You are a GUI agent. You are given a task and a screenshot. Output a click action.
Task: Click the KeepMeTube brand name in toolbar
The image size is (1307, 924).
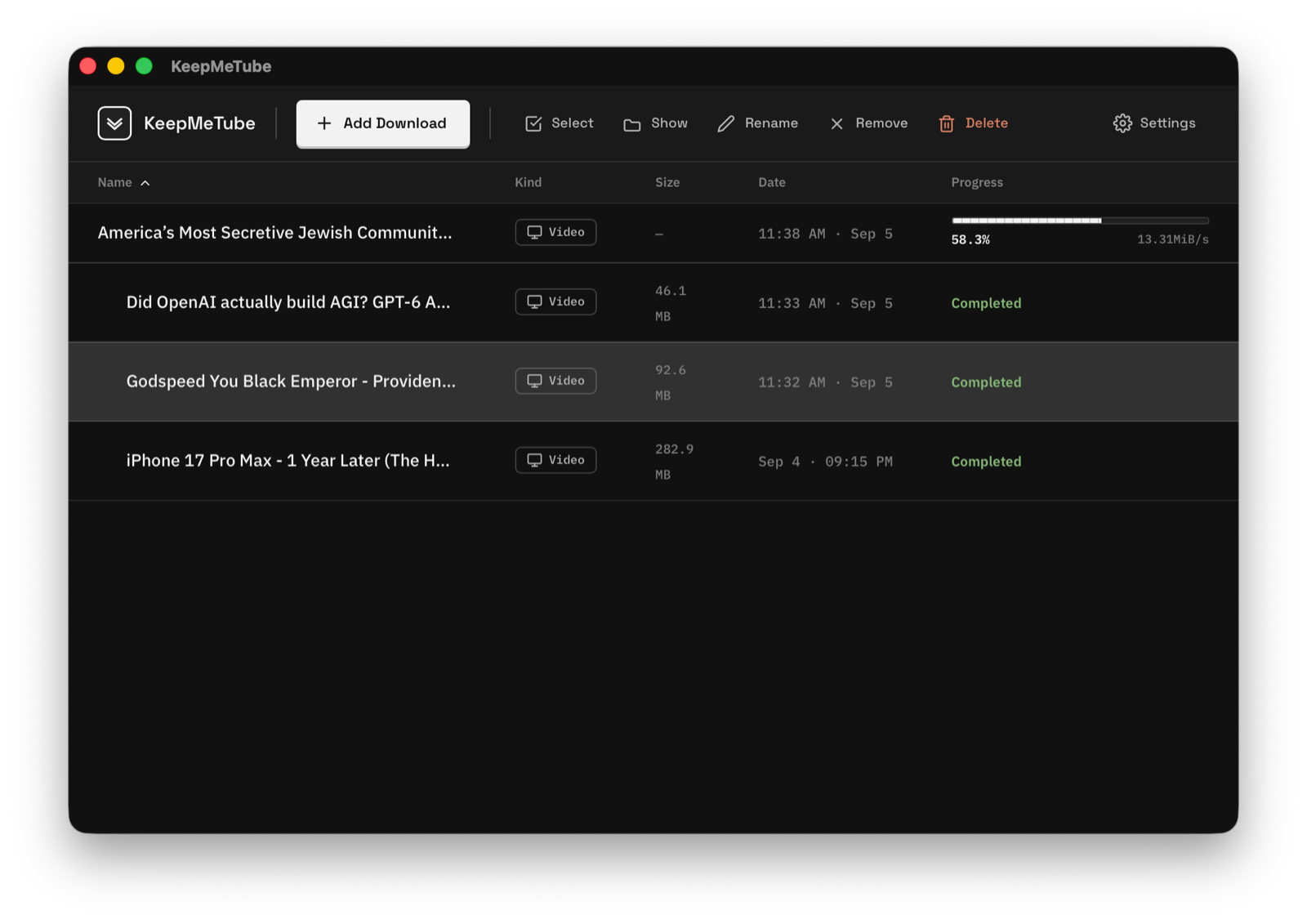coord(199,123)
